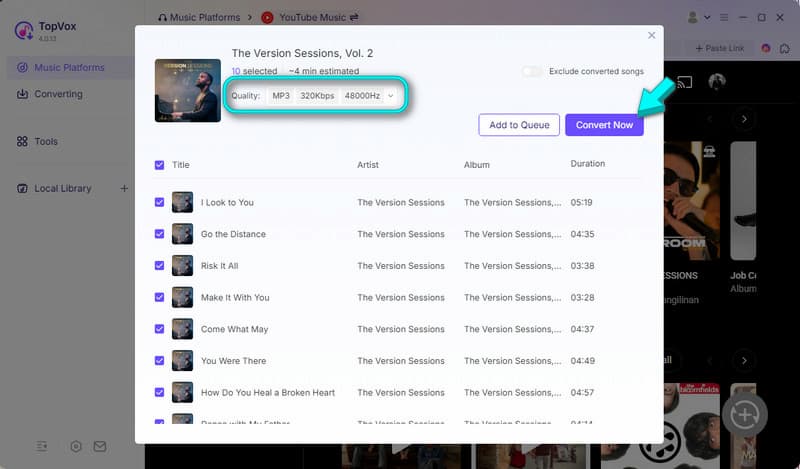
Task: Uncheck the I Look to You song
Action: [159, 202]
